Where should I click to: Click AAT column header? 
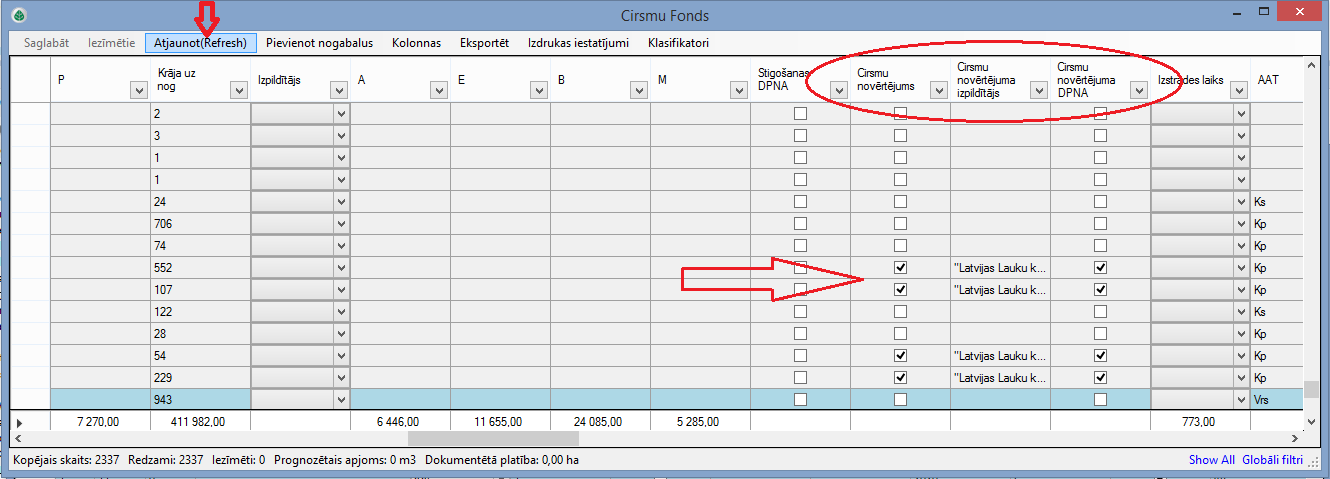coord(1276,79)
